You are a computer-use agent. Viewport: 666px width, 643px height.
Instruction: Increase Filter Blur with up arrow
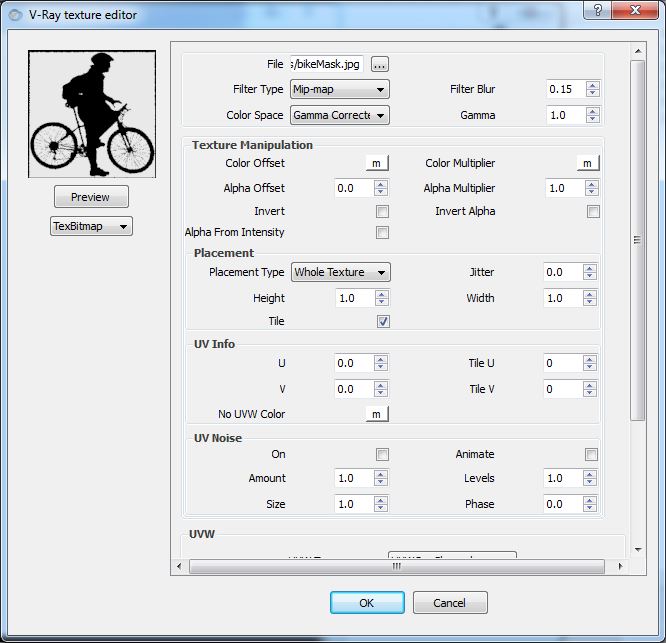pyautogui.click(x=593, y=85)
